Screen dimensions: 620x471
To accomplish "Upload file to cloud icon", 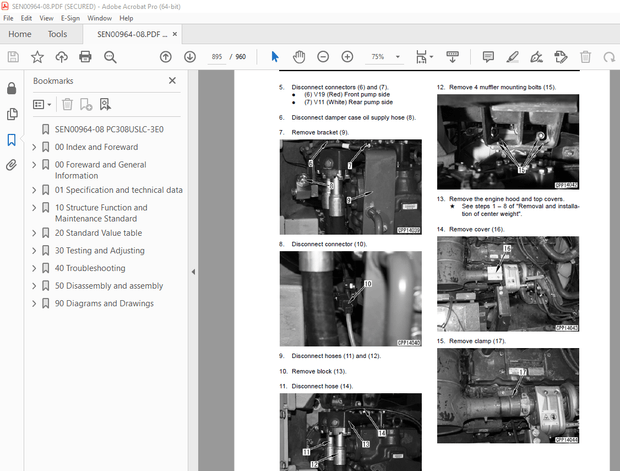I will 61,57.
